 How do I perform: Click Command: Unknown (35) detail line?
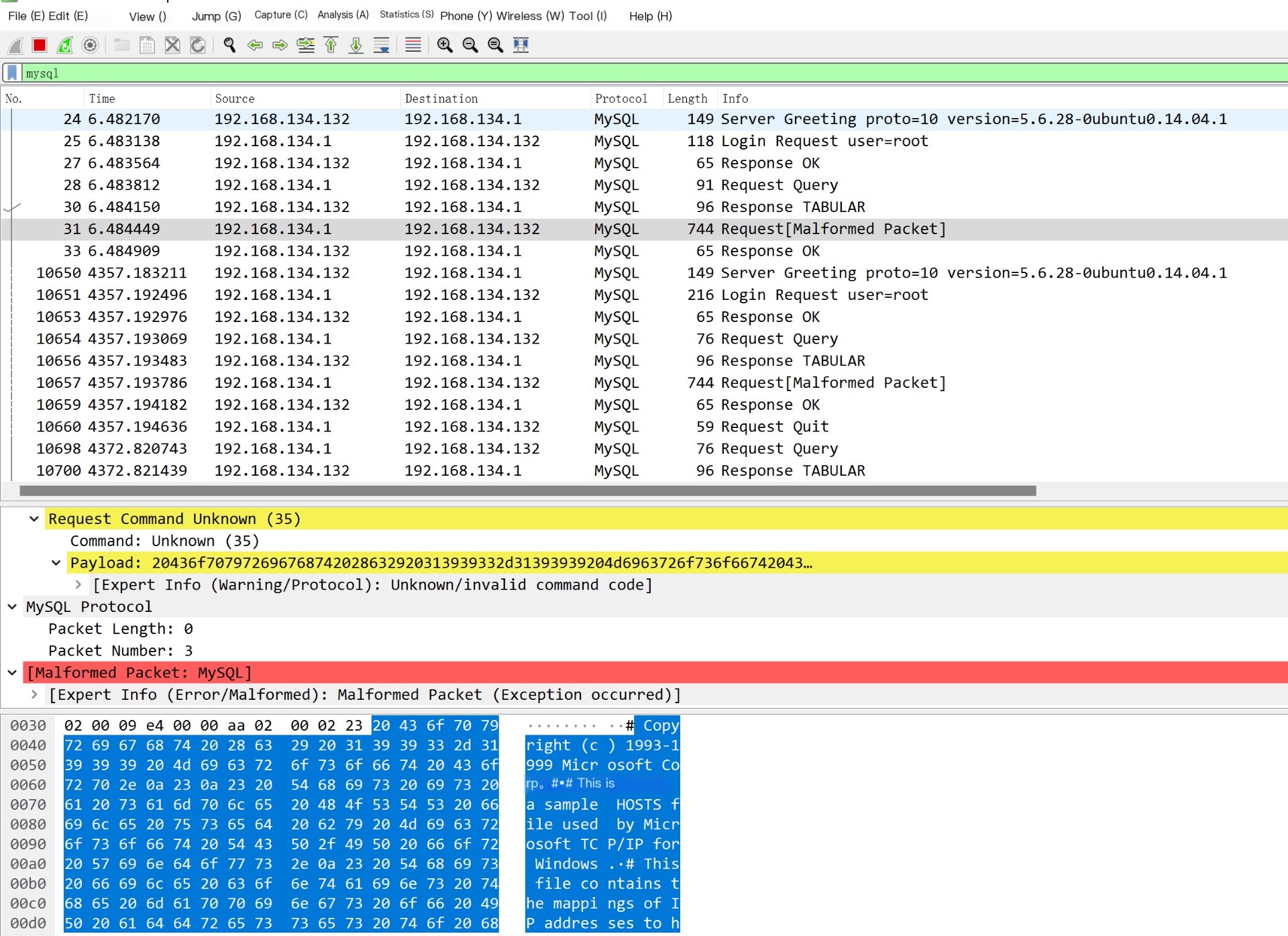(x=164, y=541)
